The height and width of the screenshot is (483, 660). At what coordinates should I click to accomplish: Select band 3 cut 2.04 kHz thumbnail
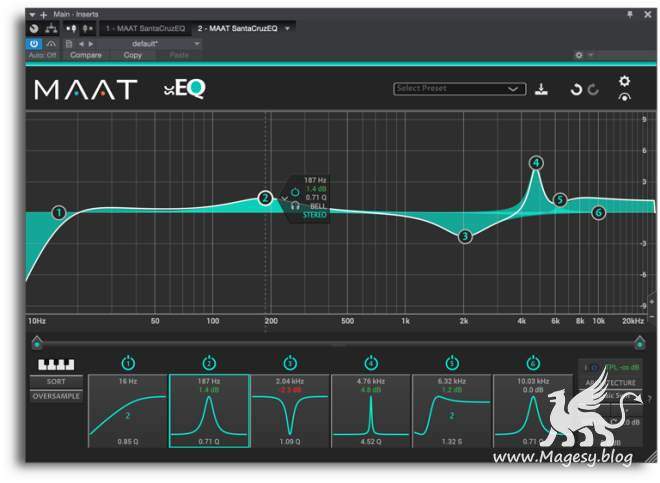(x=290, y=411)
